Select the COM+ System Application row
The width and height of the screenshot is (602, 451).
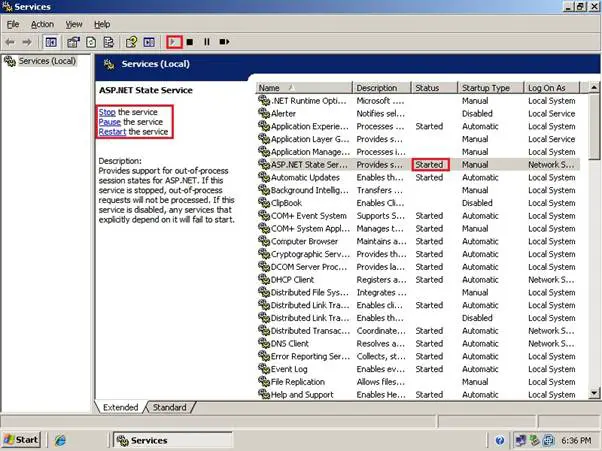click(x=418, y=228)
